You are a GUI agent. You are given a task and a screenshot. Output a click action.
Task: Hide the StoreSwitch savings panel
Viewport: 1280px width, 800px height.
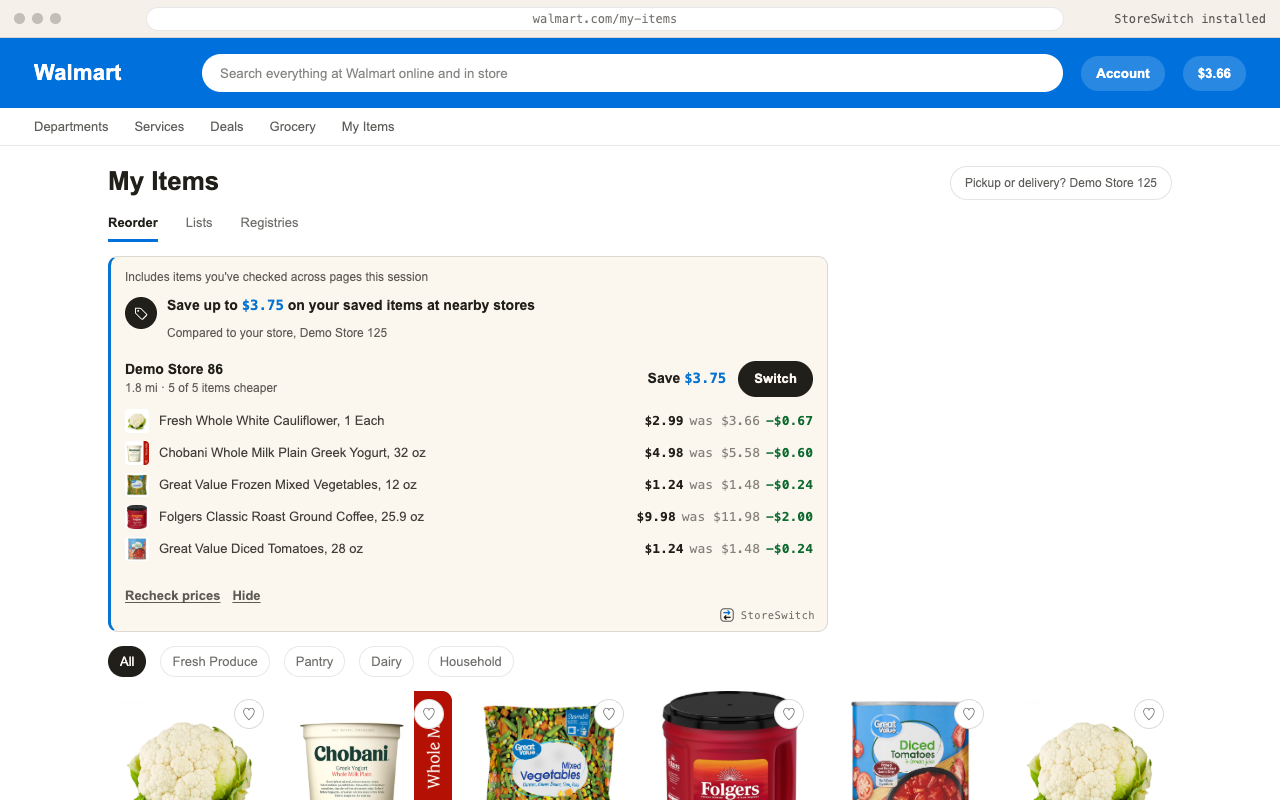(246, 596)
